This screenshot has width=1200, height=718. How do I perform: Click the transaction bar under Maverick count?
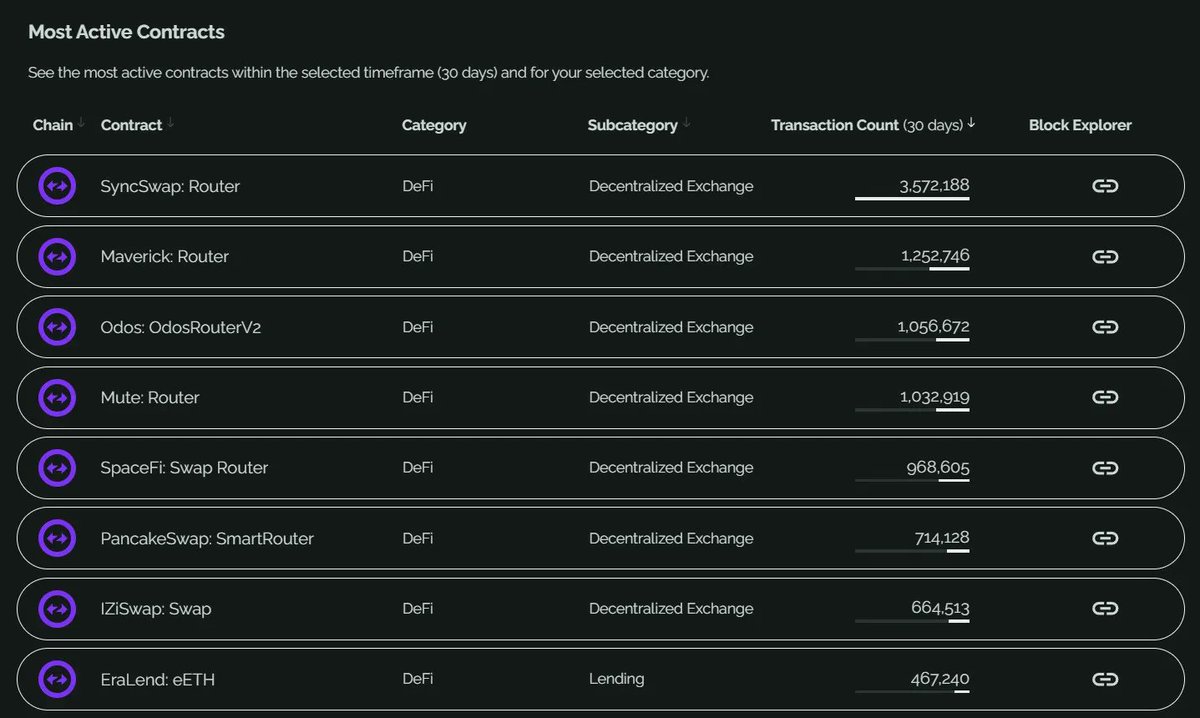pyautogui.click(x=912, y=269)
